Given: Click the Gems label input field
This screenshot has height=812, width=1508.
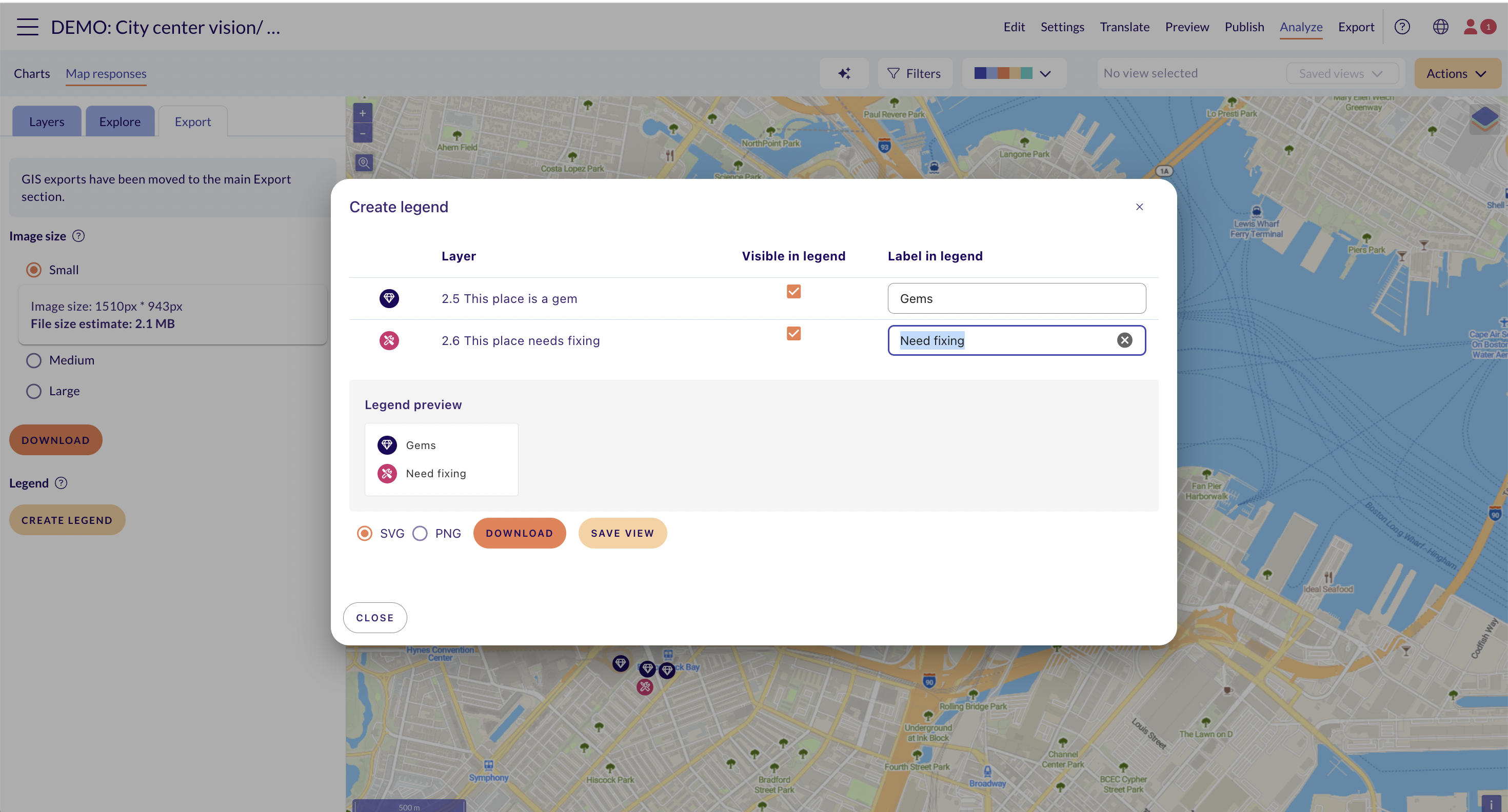Looking at the screenshot, I should point(1017,298).
